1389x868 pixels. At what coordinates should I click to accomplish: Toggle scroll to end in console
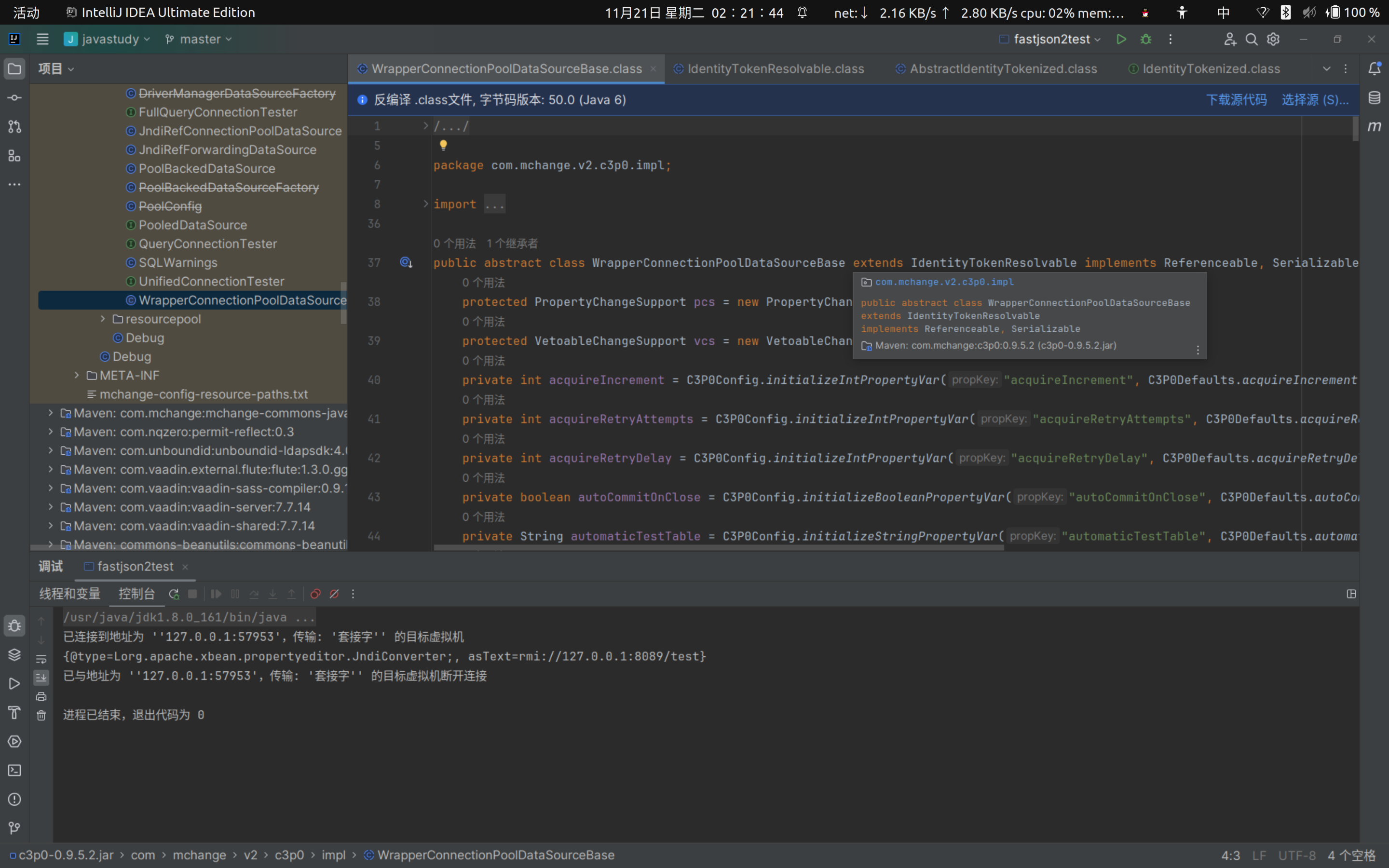click(x=41, y=678)
